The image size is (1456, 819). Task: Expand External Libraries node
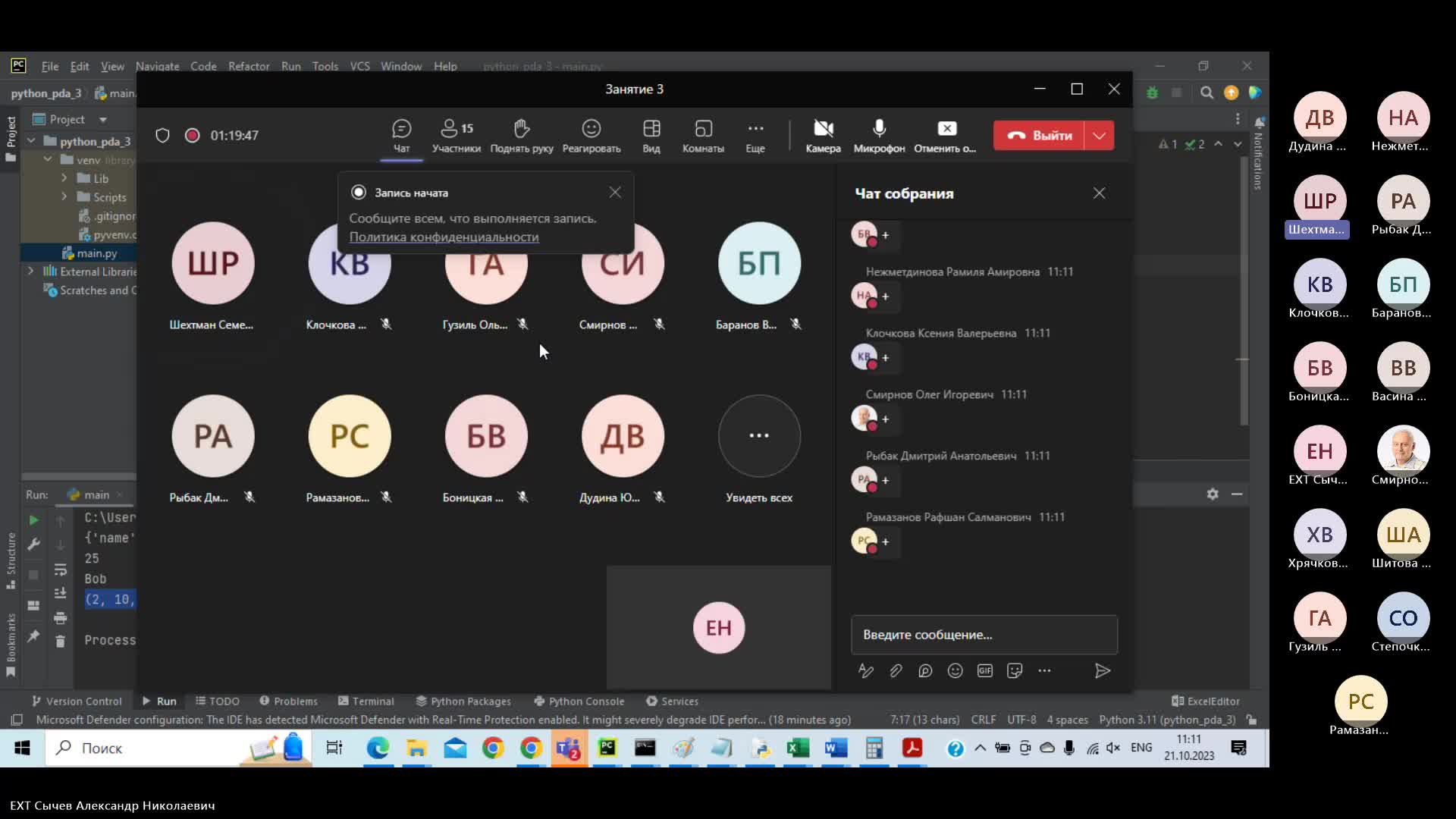(x=31, y=271)
